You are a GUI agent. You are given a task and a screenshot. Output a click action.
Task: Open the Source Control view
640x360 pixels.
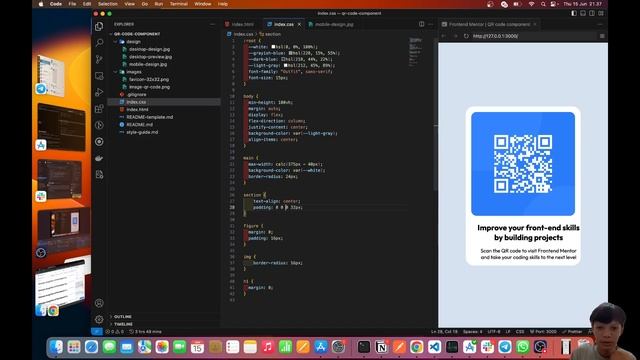pos(99,59)
